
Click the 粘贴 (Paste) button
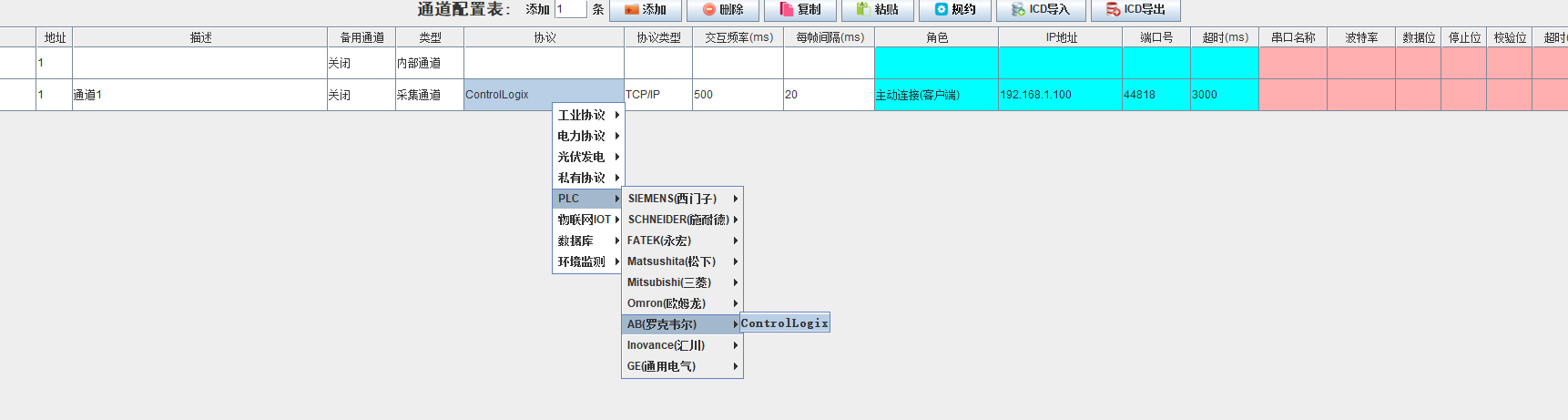(878, 10)
